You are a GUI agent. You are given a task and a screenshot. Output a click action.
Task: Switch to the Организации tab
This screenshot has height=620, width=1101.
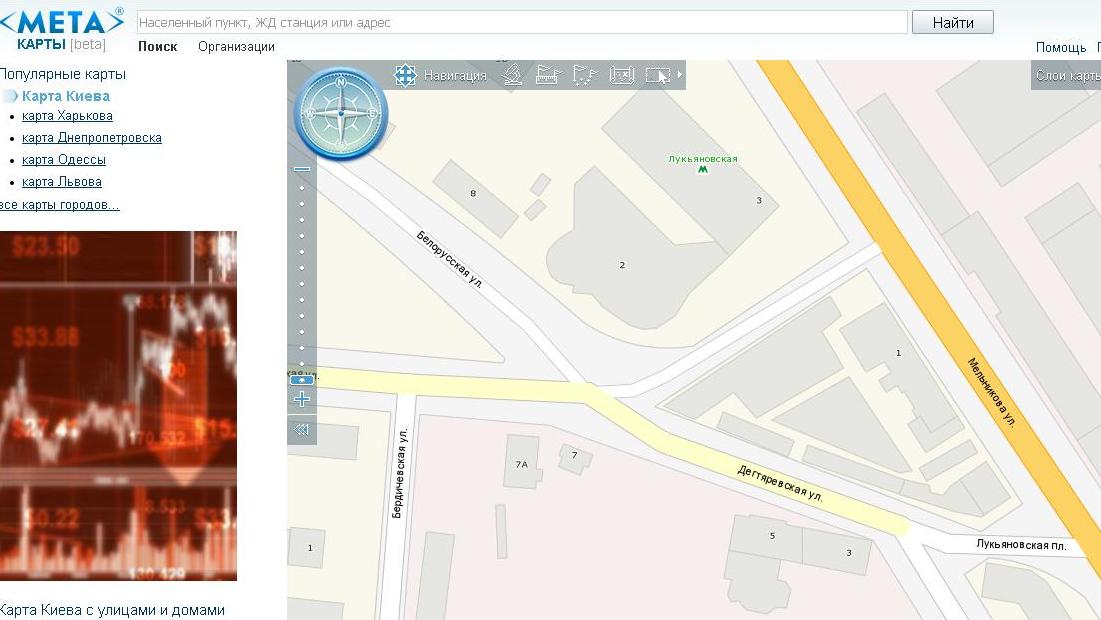click(x=236, y=46)
